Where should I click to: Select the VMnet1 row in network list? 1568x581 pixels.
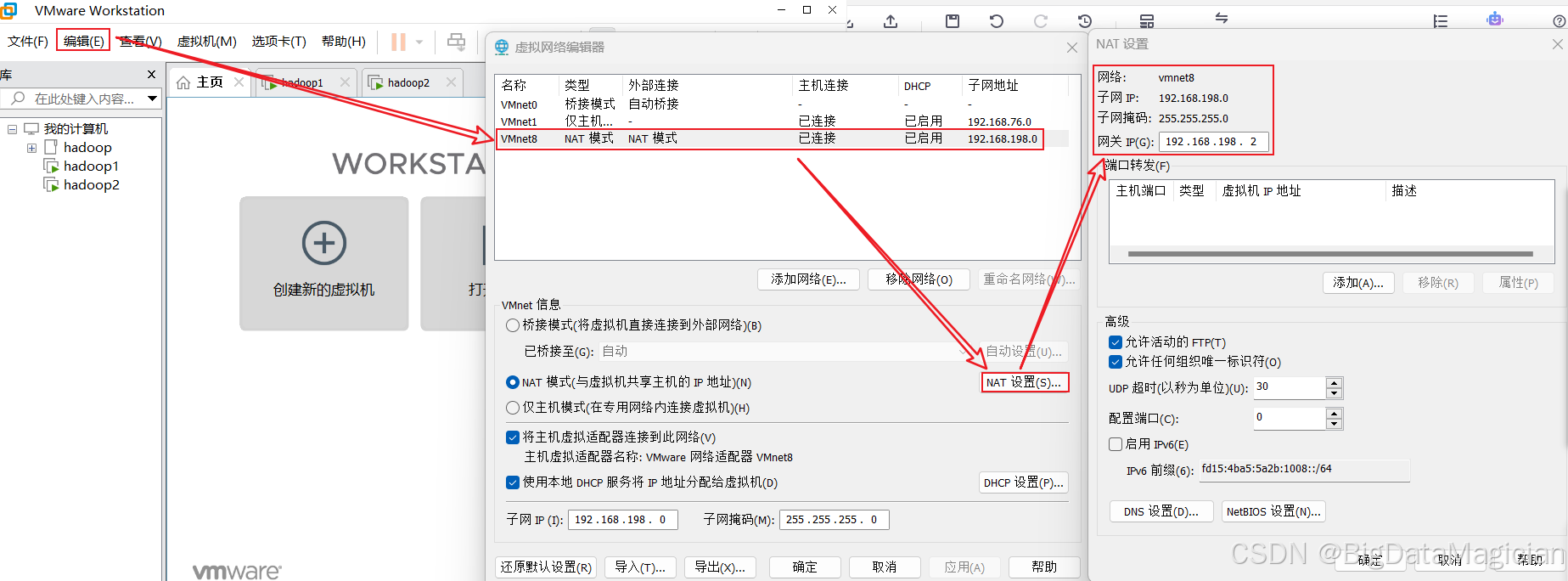click(781, 121)
